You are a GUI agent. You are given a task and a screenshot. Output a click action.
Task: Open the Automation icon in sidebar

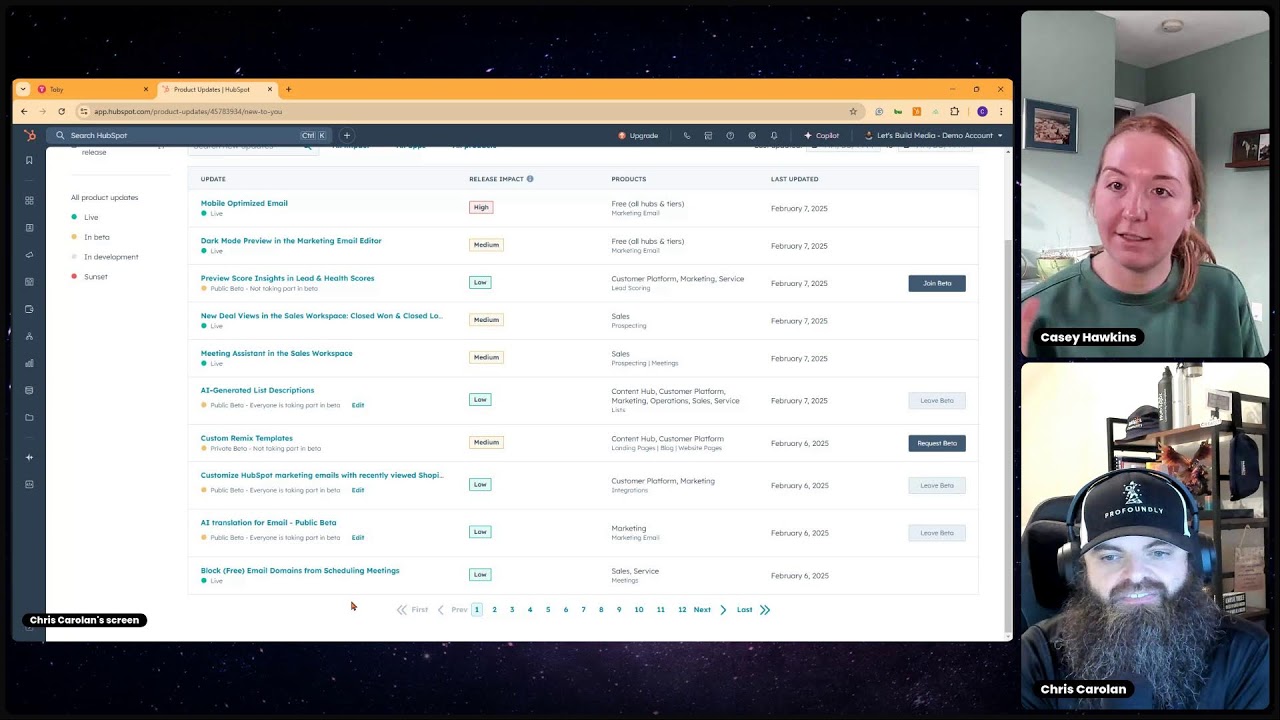tap(29, 336)
